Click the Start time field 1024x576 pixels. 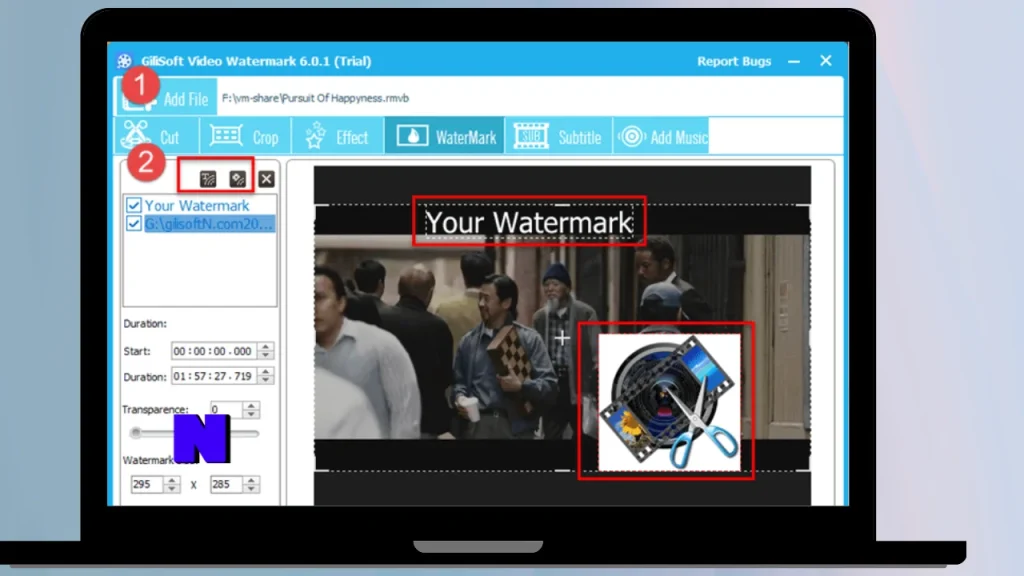214,351
